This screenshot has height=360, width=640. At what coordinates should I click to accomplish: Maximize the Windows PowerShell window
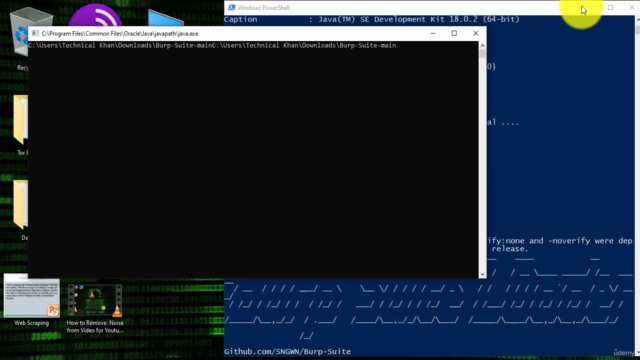(x=611, y=7)
